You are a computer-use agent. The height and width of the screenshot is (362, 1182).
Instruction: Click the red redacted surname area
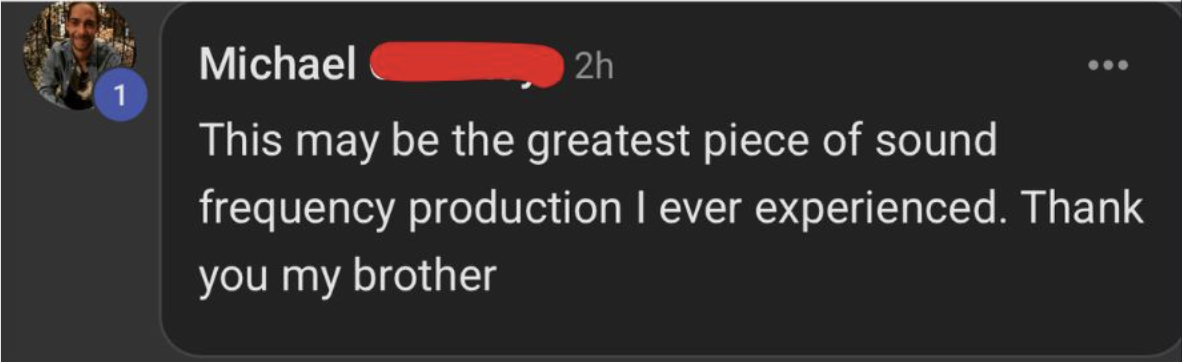[x=467, y=66]
